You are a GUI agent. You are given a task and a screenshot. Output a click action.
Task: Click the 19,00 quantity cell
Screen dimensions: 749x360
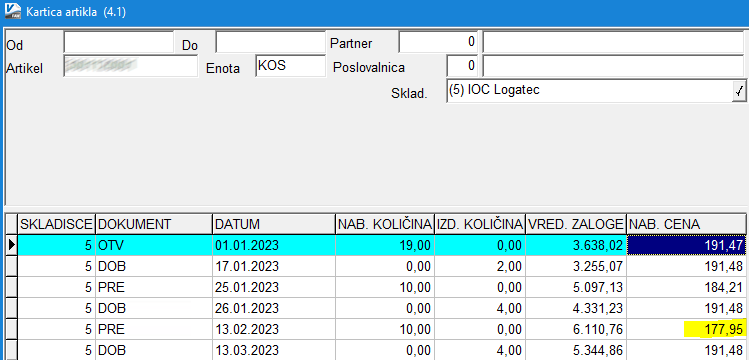(x=385, y=245)
